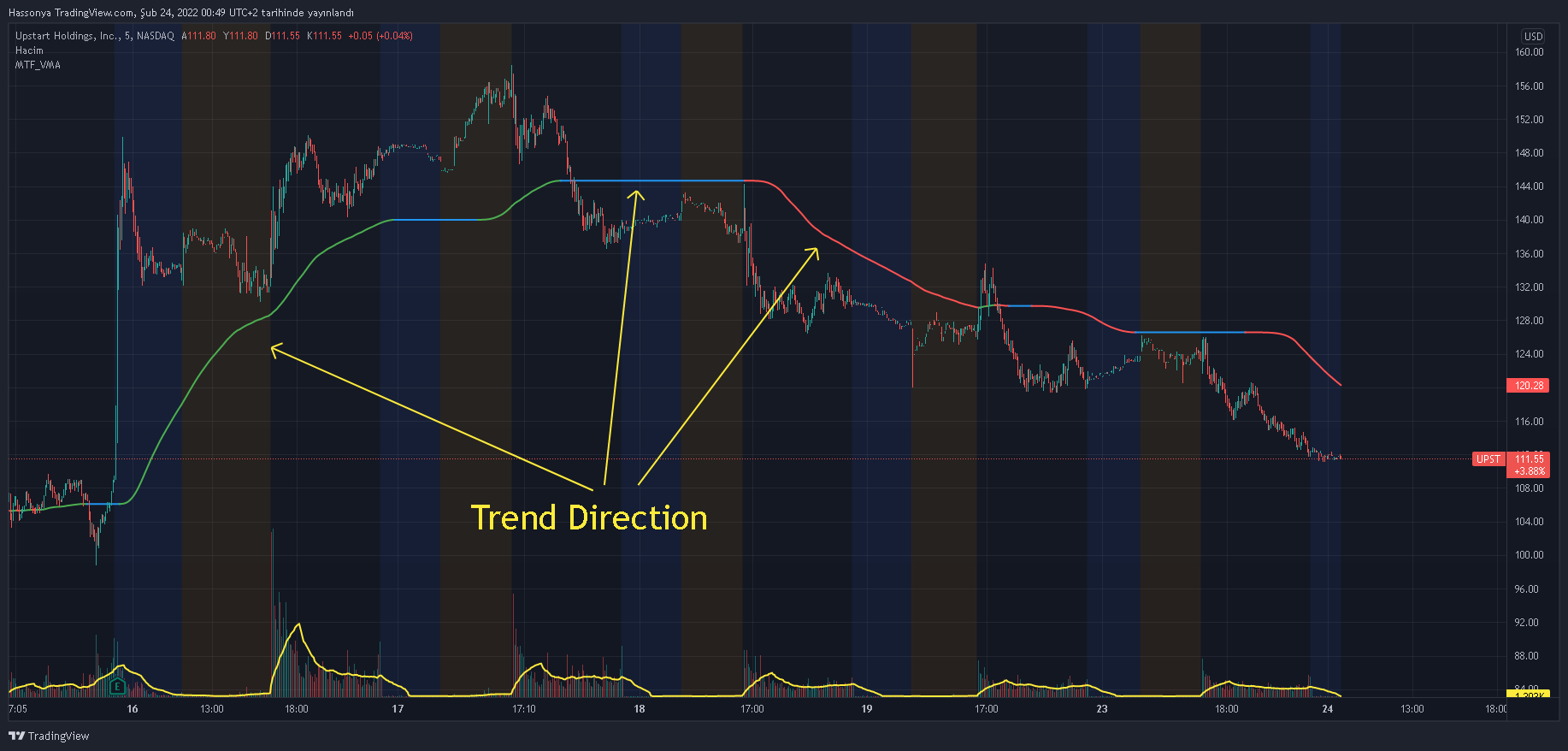Click the date 19 time axis label

point(867,709)
